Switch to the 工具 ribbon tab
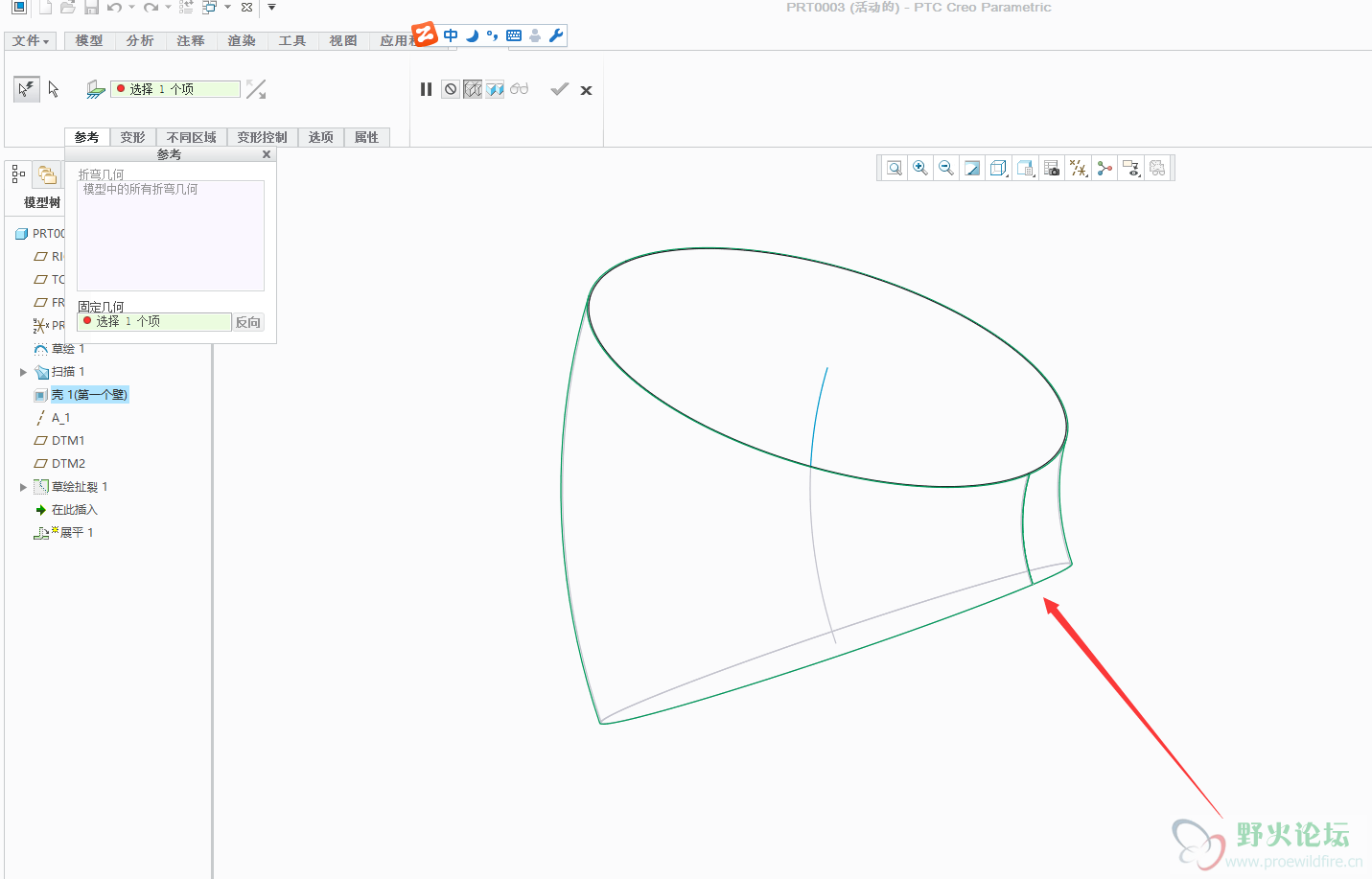This screenshot has width=1372, height=879. [x=291, y=40]
